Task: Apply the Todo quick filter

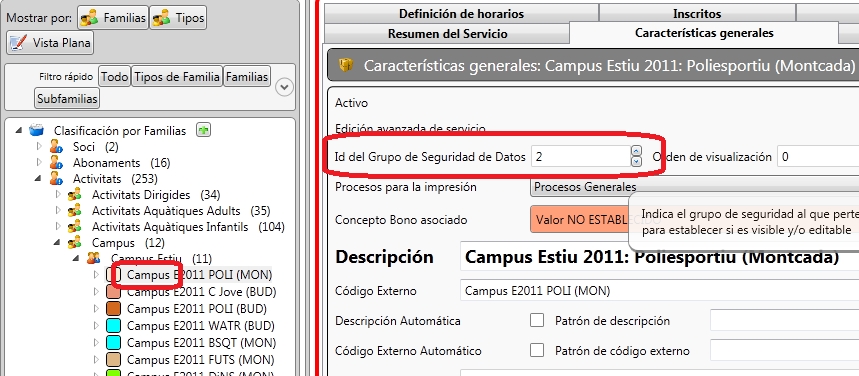Action: 114,77
